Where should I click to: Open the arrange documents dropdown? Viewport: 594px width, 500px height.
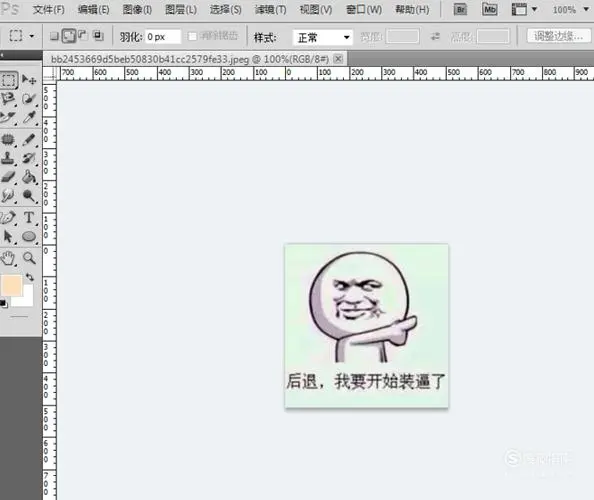tap(524, 9)
